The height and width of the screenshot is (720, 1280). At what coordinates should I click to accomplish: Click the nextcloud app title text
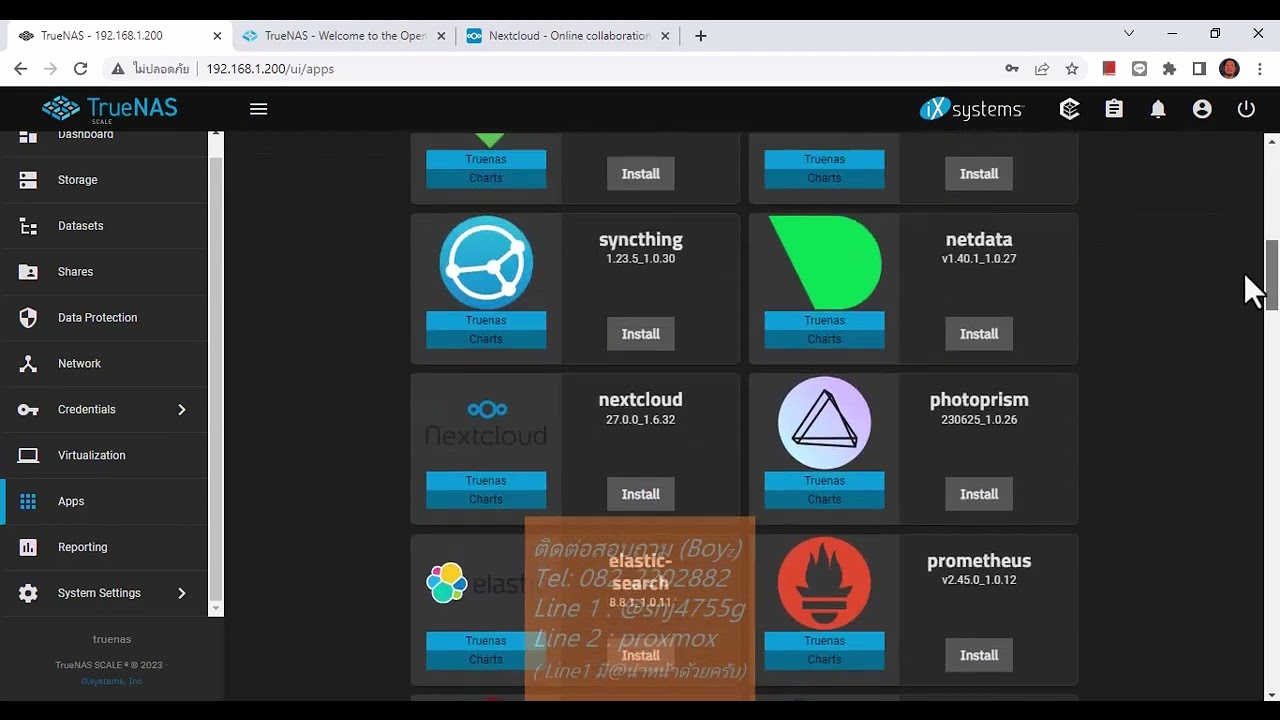point(641,400)
